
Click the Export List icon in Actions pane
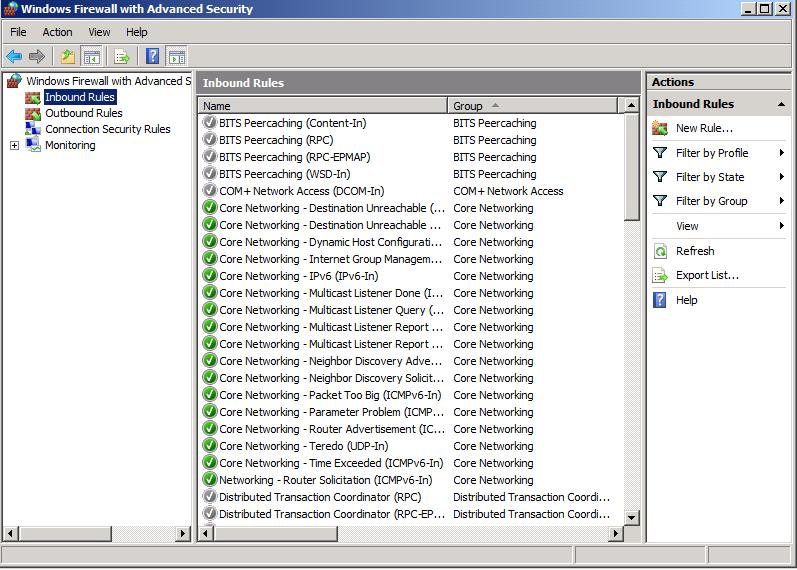pyautogui.click(x=660, y=275)
